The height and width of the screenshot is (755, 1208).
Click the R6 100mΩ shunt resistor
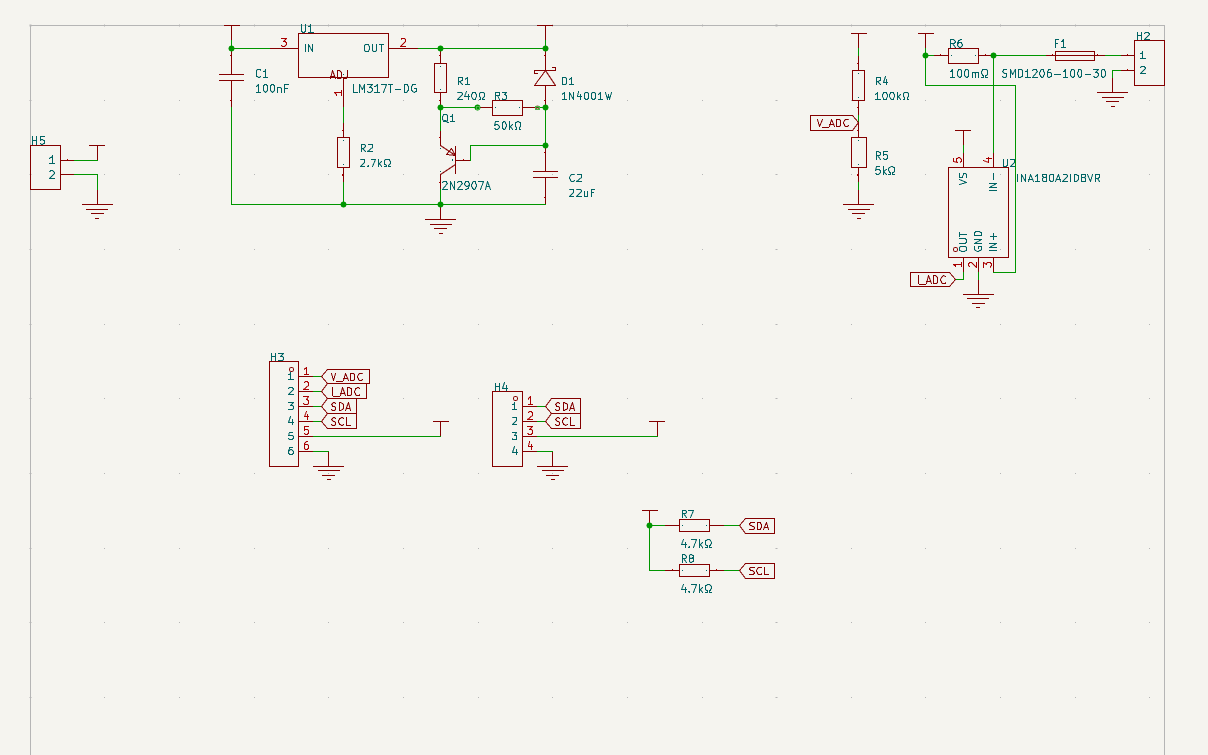point(962,56)
